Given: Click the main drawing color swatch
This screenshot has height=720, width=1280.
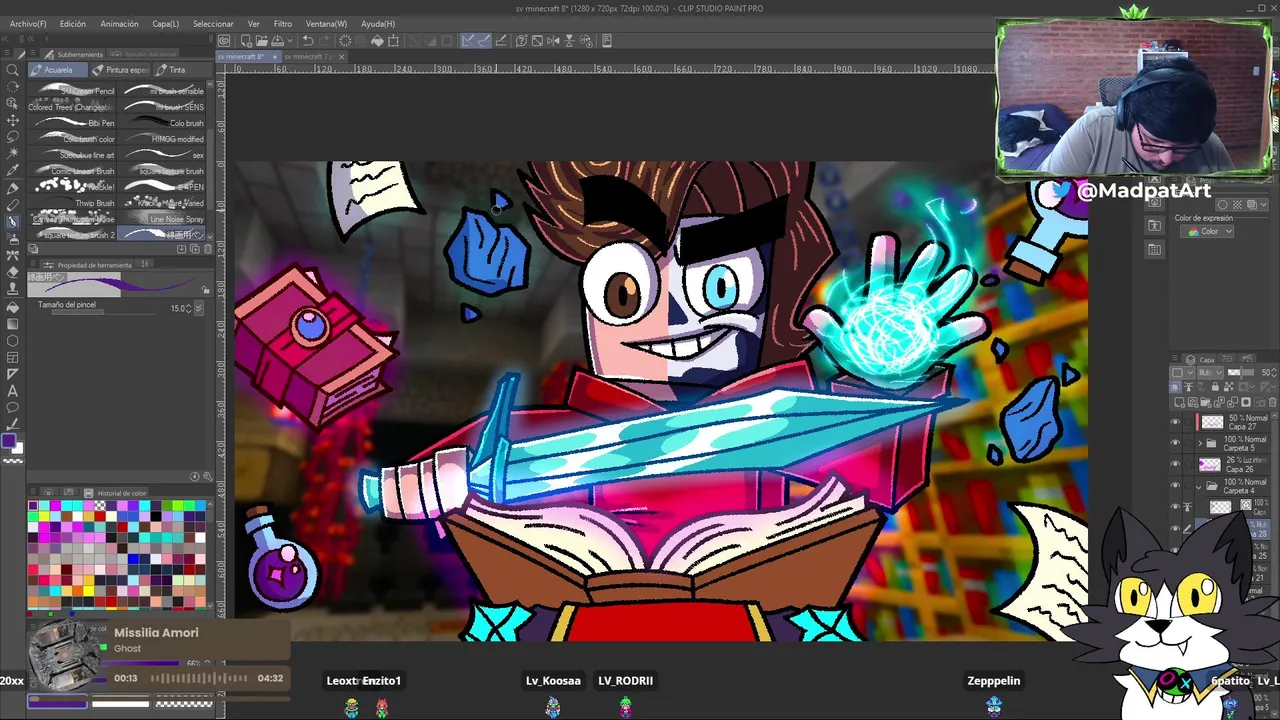Looking at the screenshot, I should 9,441.
